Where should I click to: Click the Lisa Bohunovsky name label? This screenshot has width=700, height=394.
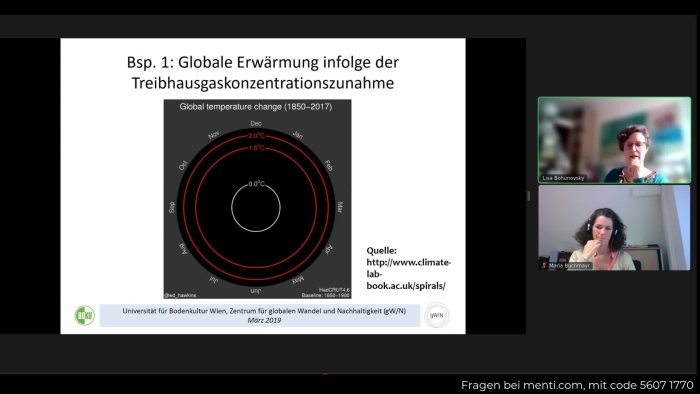[563, 178]
